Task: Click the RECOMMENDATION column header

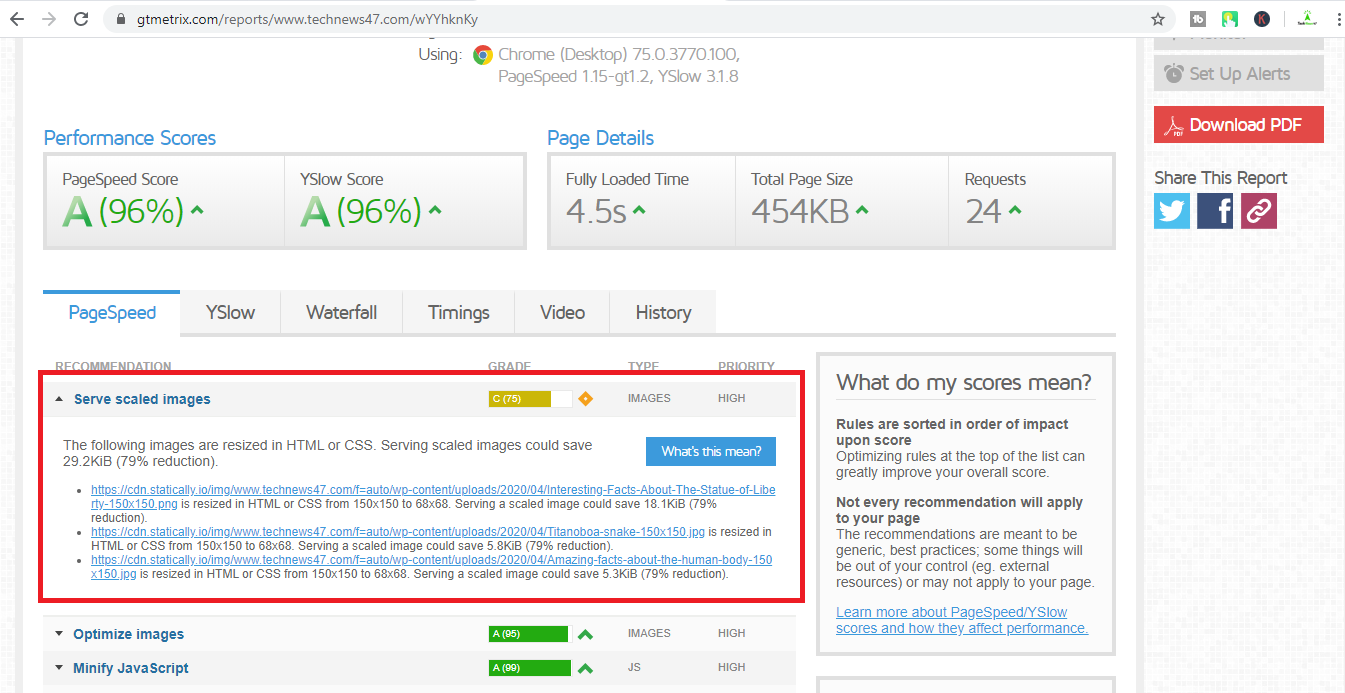Action: pos(113,367)
